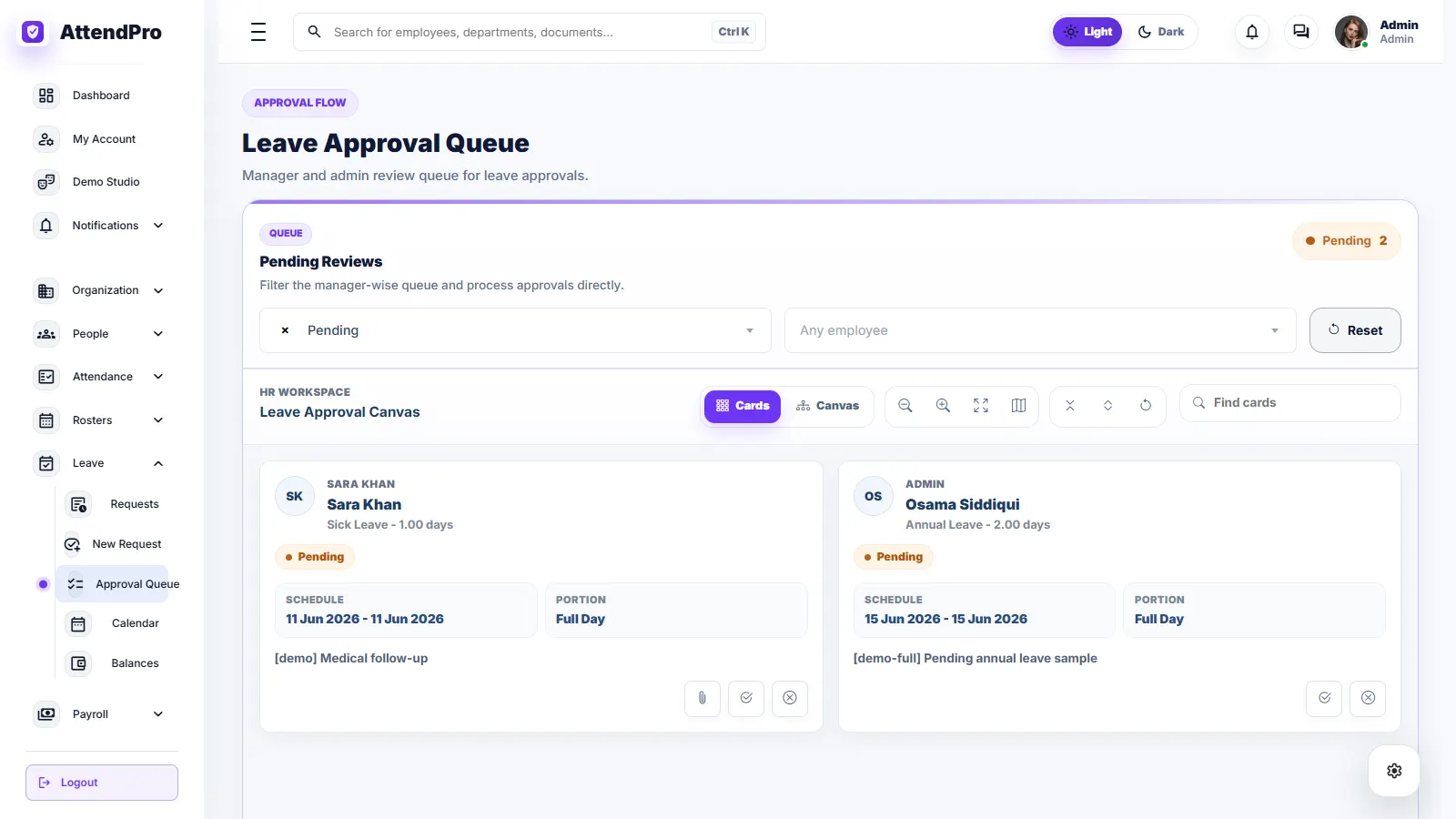The width and height of the screenshot is (1456, 819).
Task: Expand the Organization sidebar menu
Action: pyautogui.click(x=158, y=291)
